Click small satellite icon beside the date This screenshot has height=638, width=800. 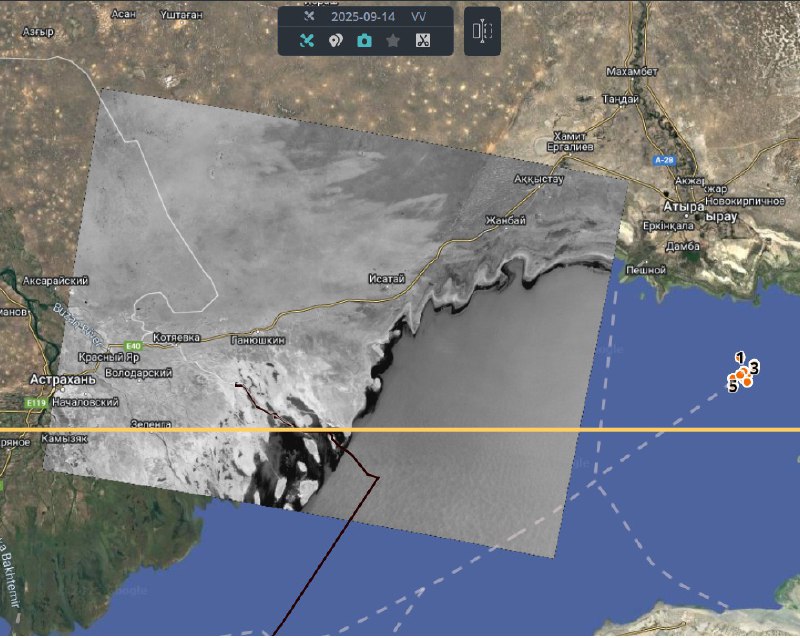click(309, 17)
